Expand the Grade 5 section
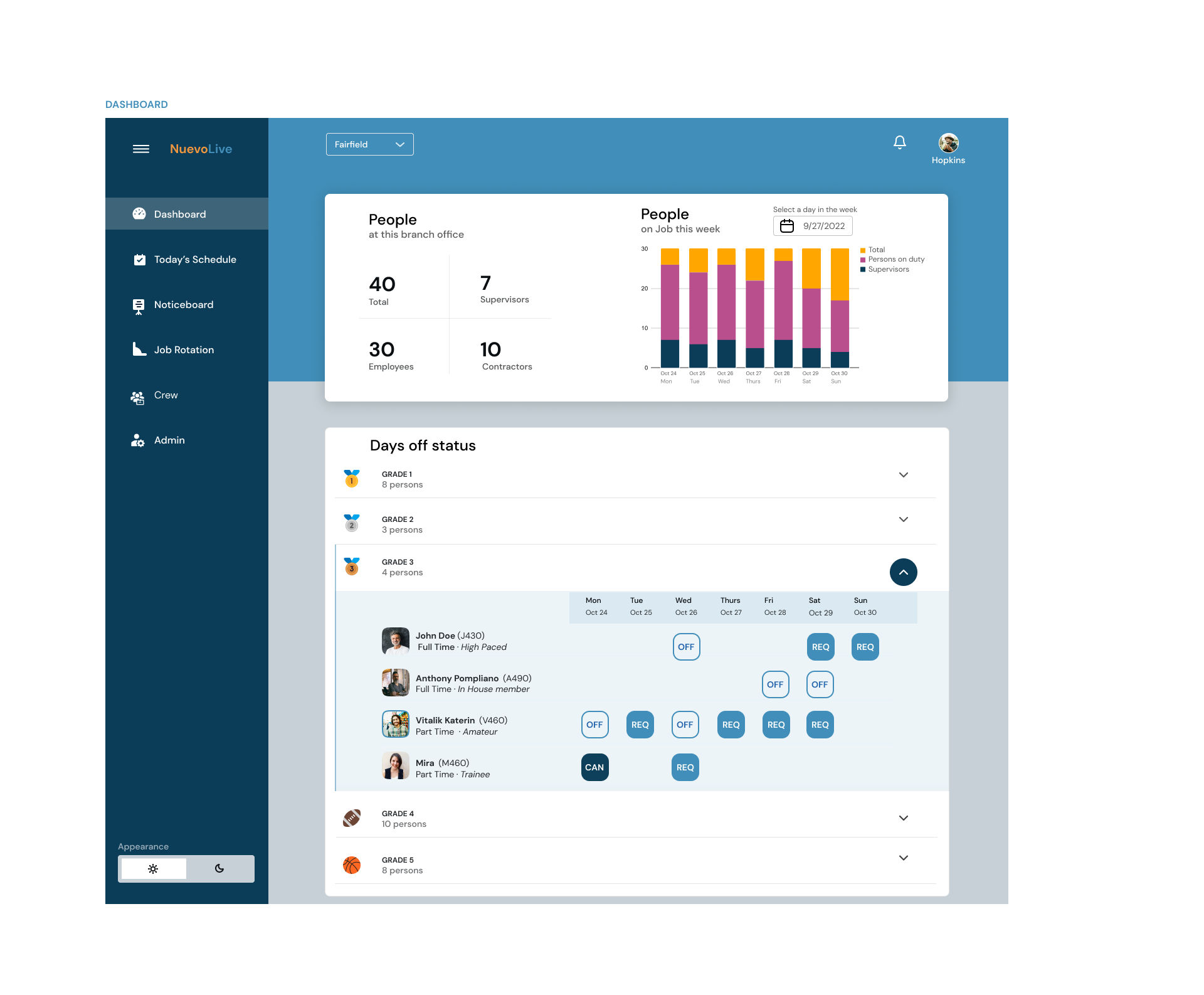 pos(903,858)
